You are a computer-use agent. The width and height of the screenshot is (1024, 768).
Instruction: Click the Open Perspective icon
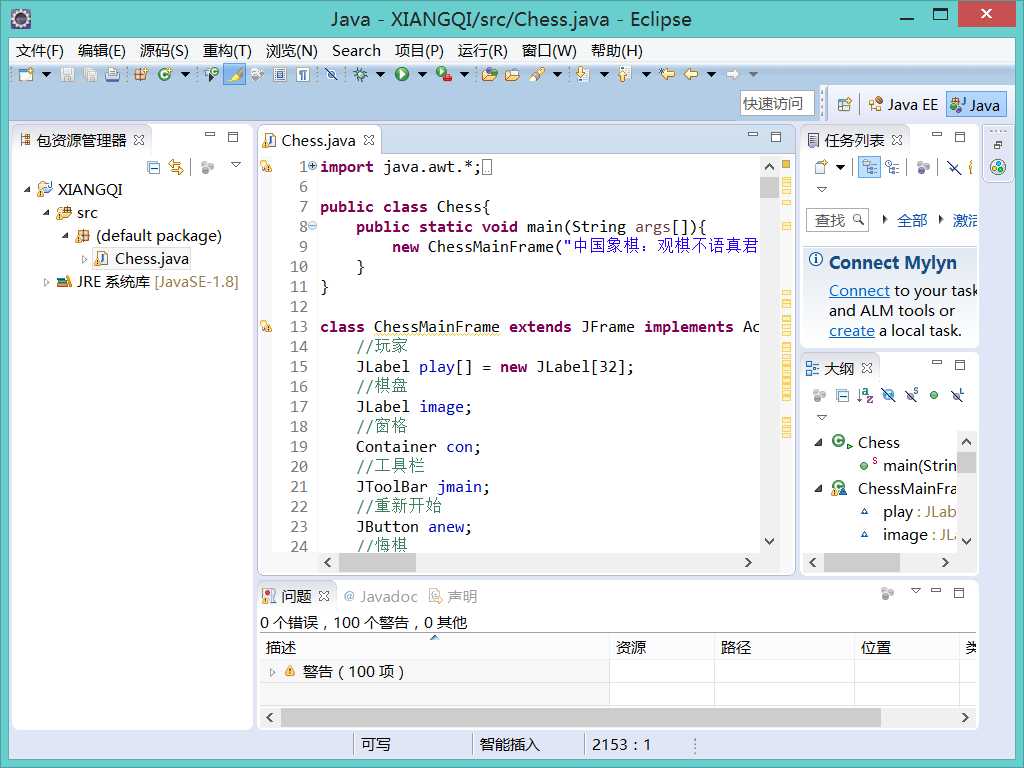[x=844, y=104]
